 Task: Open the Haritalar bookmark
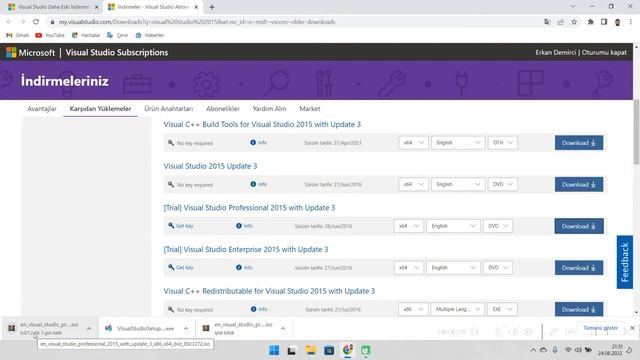86,35
